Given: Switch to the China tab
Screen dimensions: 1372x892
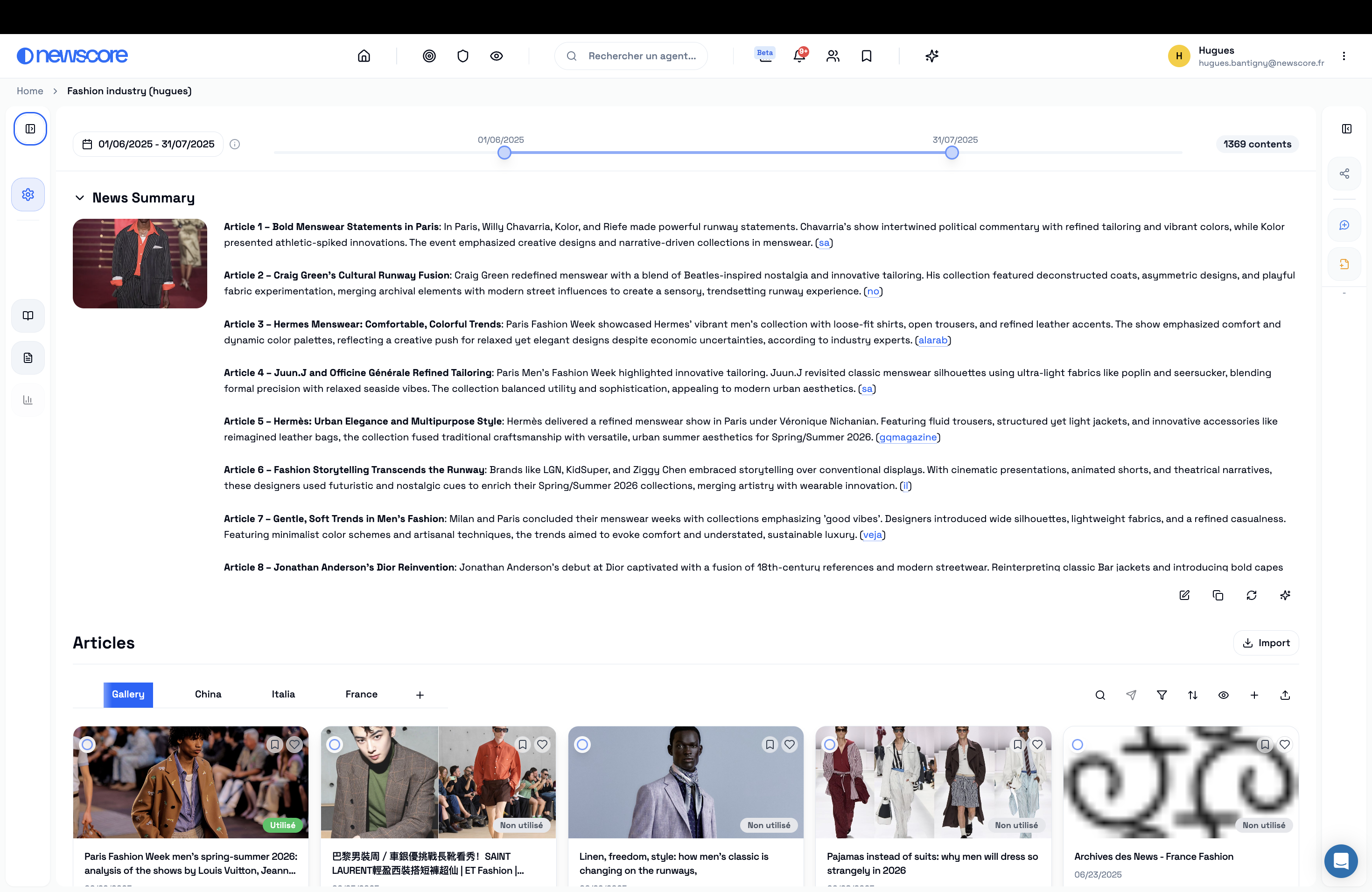Looking at the screenshot, I should (x=208, y=694).
